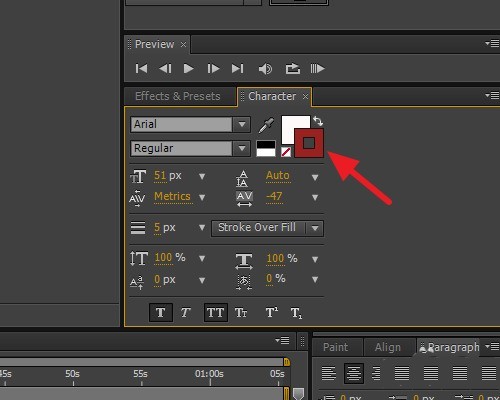This screenshot has height=400, width=500.
Task: Mute audio in Preview panel
Action: (265, 69)
